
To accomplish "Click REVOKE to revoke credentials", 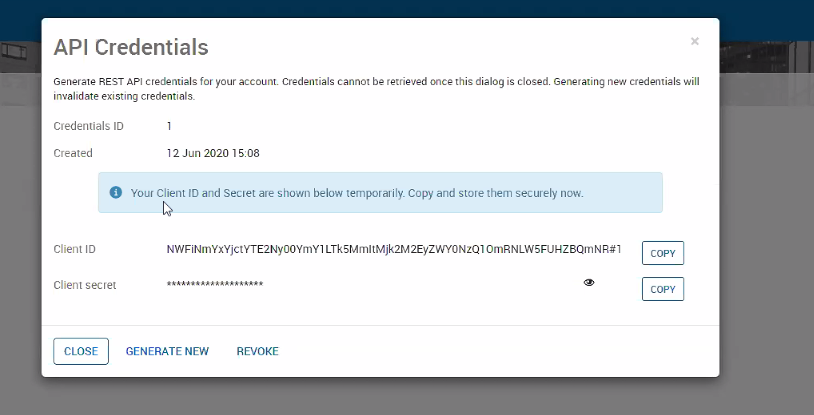I will coord(257,351).
